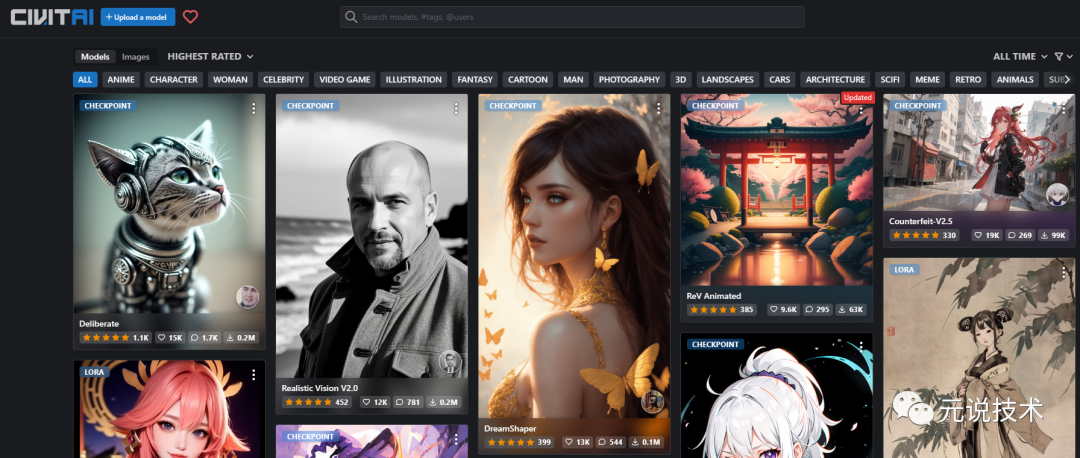This screenshot has width=1080, height=458.
Task: Open the ink-painting LORA girl thumbnail
Action: point(979,358)
